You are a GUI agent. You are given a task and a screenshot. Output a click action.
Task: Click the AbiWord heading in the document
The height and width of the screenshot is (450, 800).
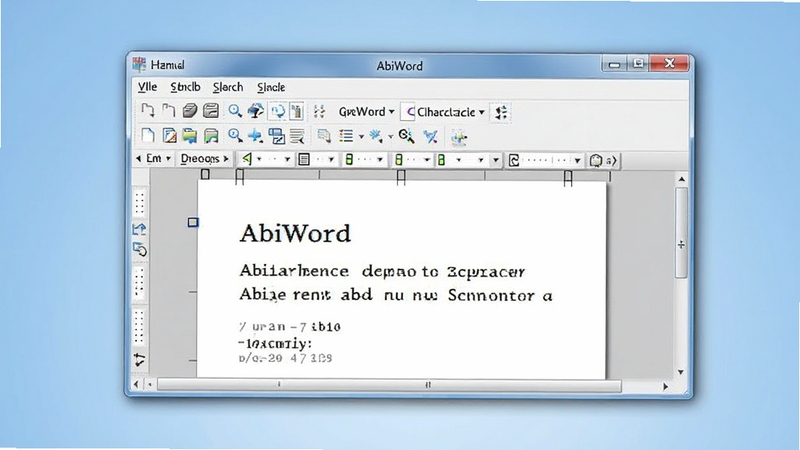click(x=295, y=234)
